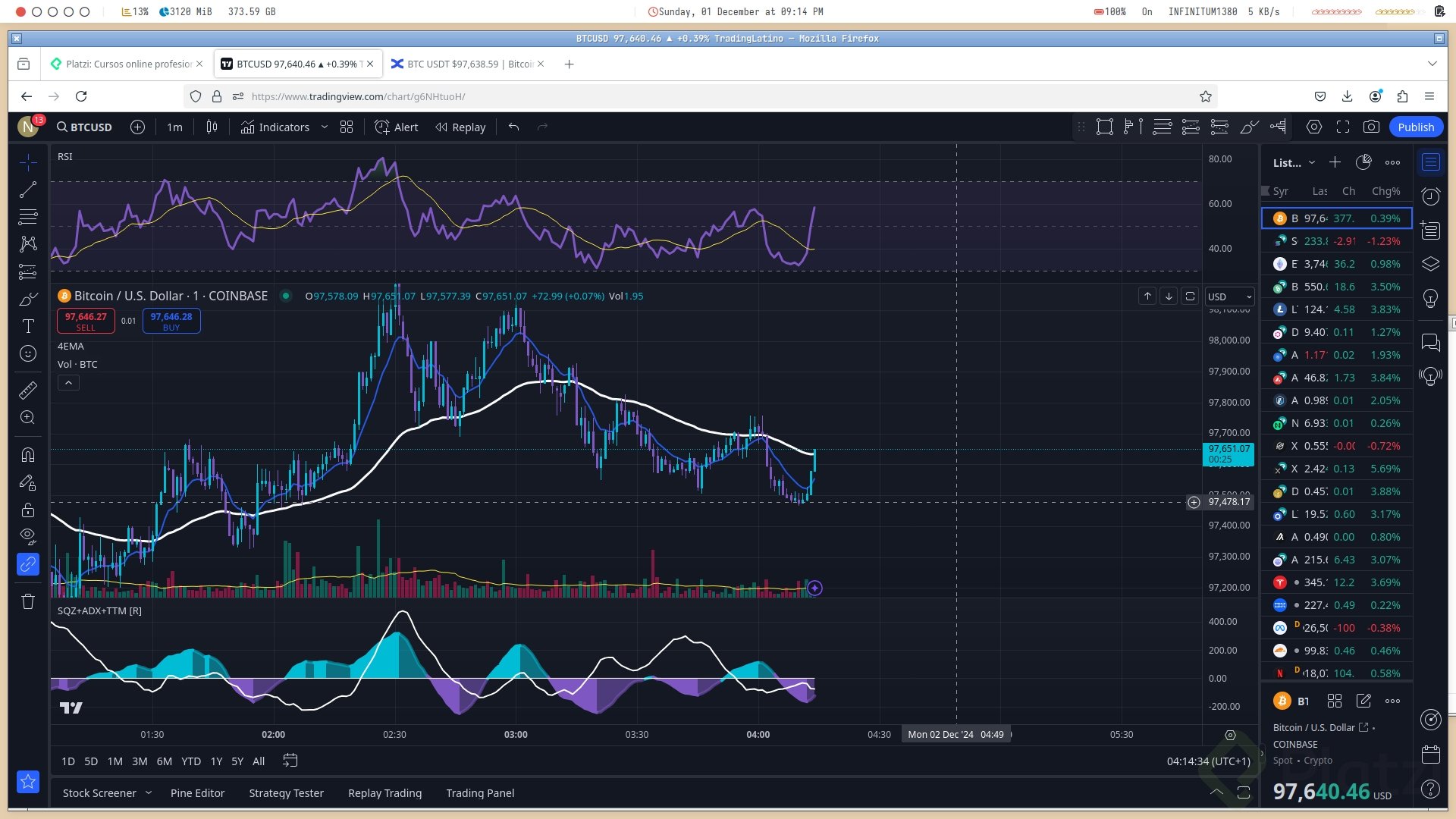1456x819 pixels.
Task: Click the trash remove objects icon
Action: coord(28,601)
